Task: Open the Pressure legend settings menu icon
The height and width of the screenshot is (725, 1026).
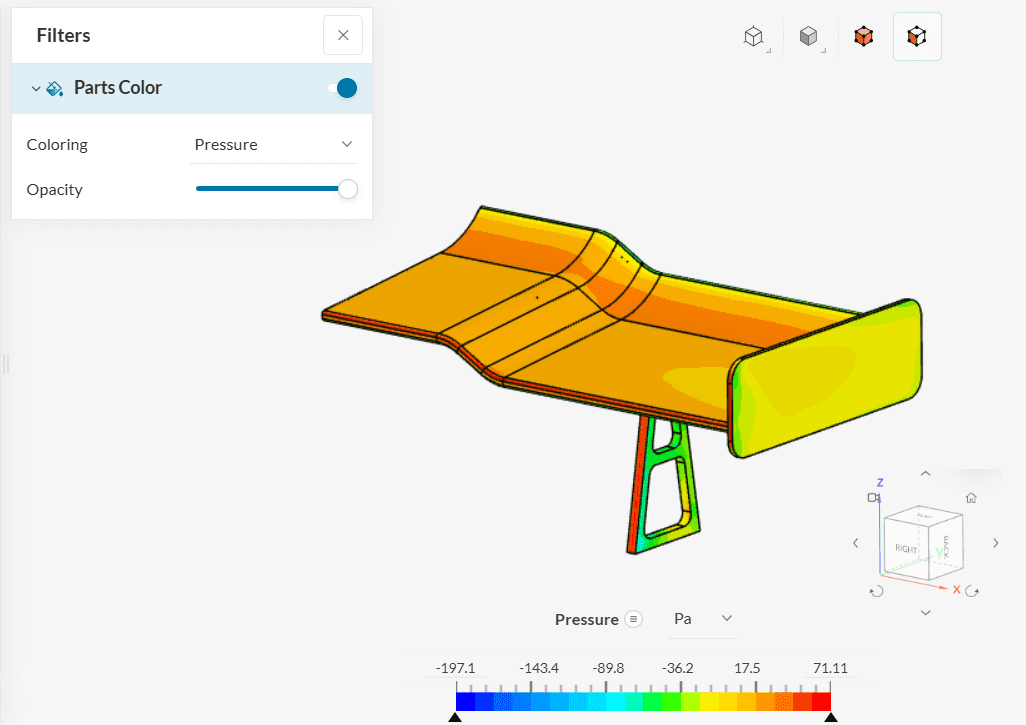Action: 633,619
